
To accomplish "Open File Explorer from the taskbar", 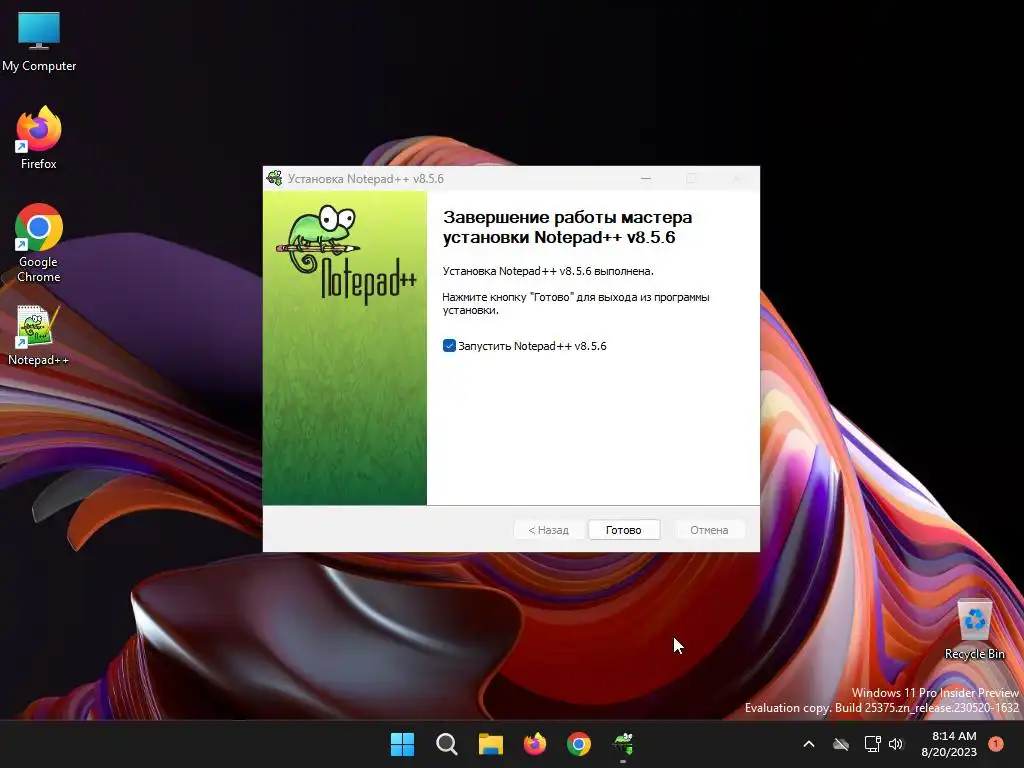I will tap(490, 744).
